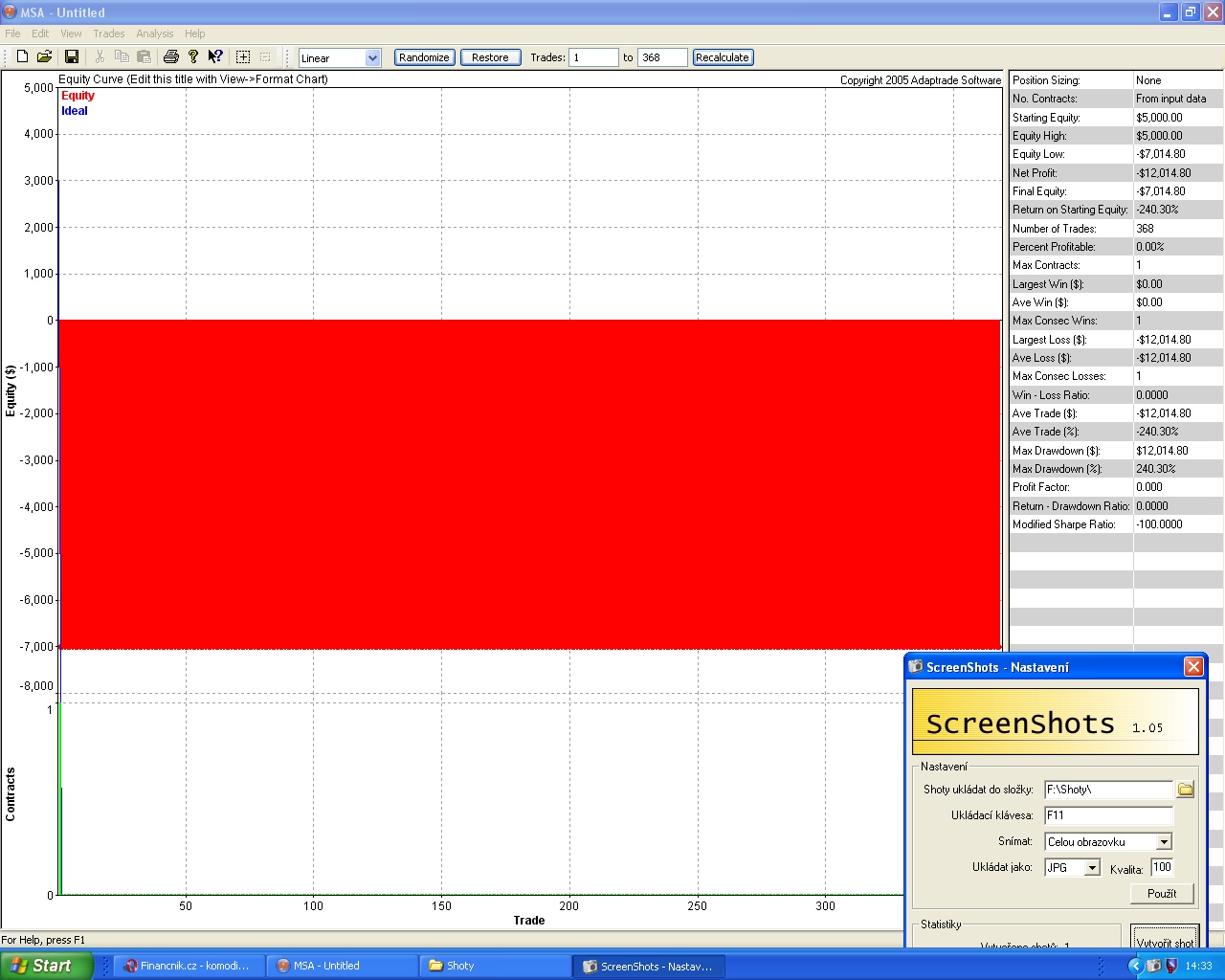Click the taskbar clock showing 14:33
The height and width of the screenshot is (980, 1225).
click(1198, 966)
